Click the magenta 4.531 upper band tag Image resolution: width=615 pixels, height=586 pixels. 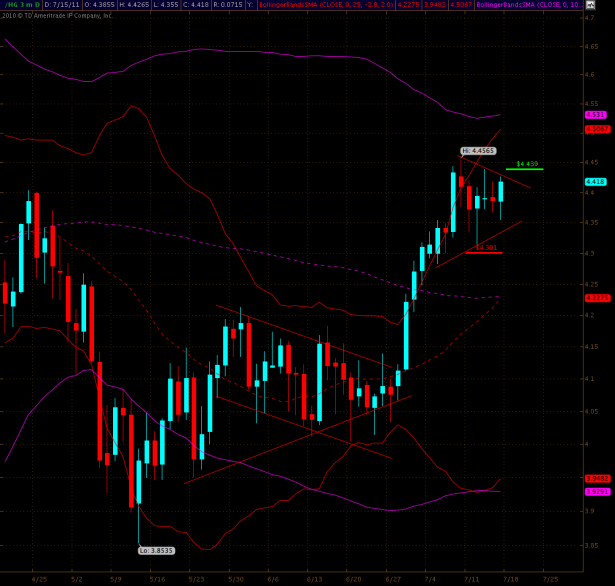[x=596, y=115]
